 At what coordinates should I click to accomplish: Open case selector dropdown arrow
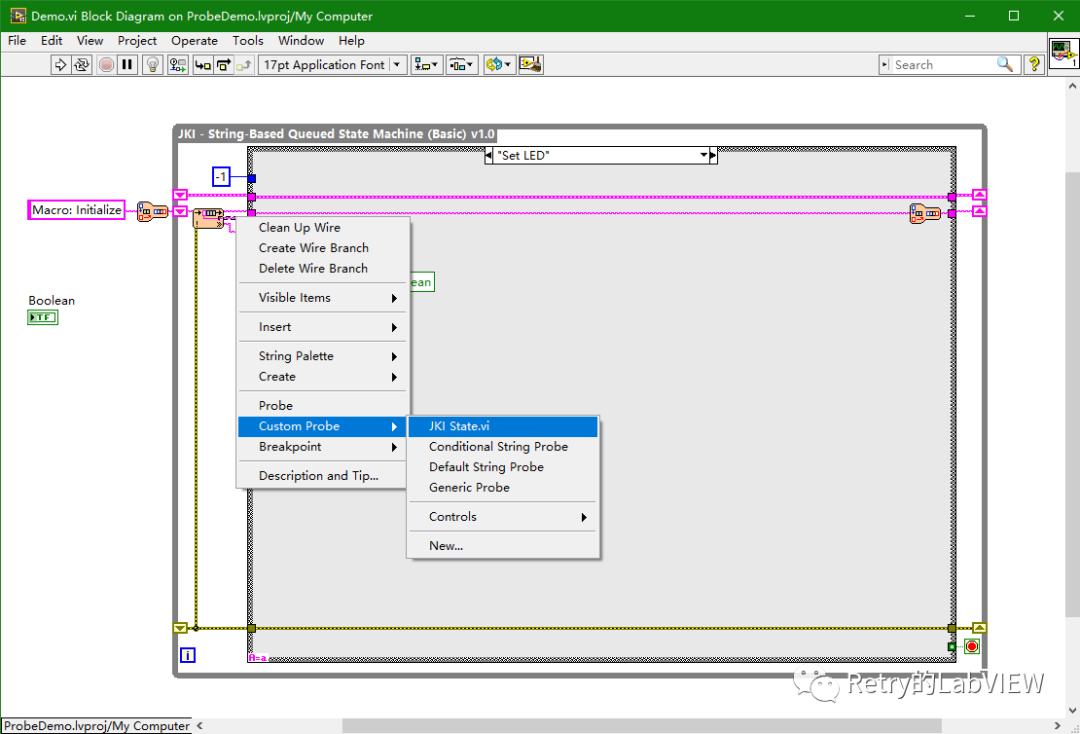703,156
